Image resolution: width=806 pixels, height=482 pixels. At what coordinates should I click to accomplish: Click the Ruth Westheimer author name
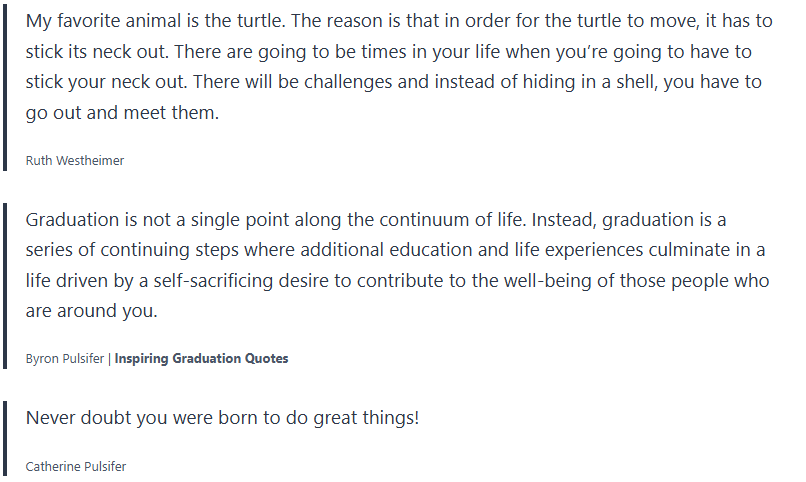[x=75, y=160]
